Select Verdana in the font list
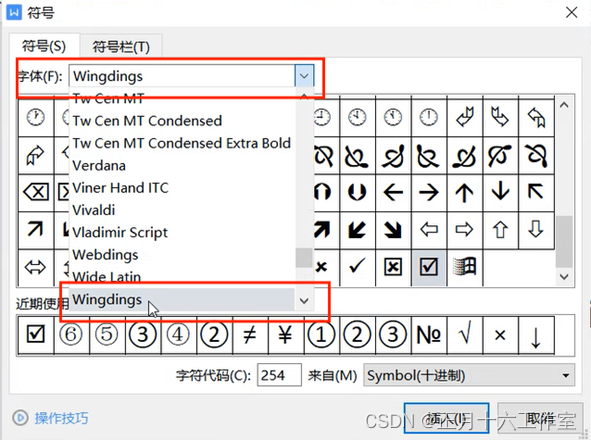 point(183,166)
